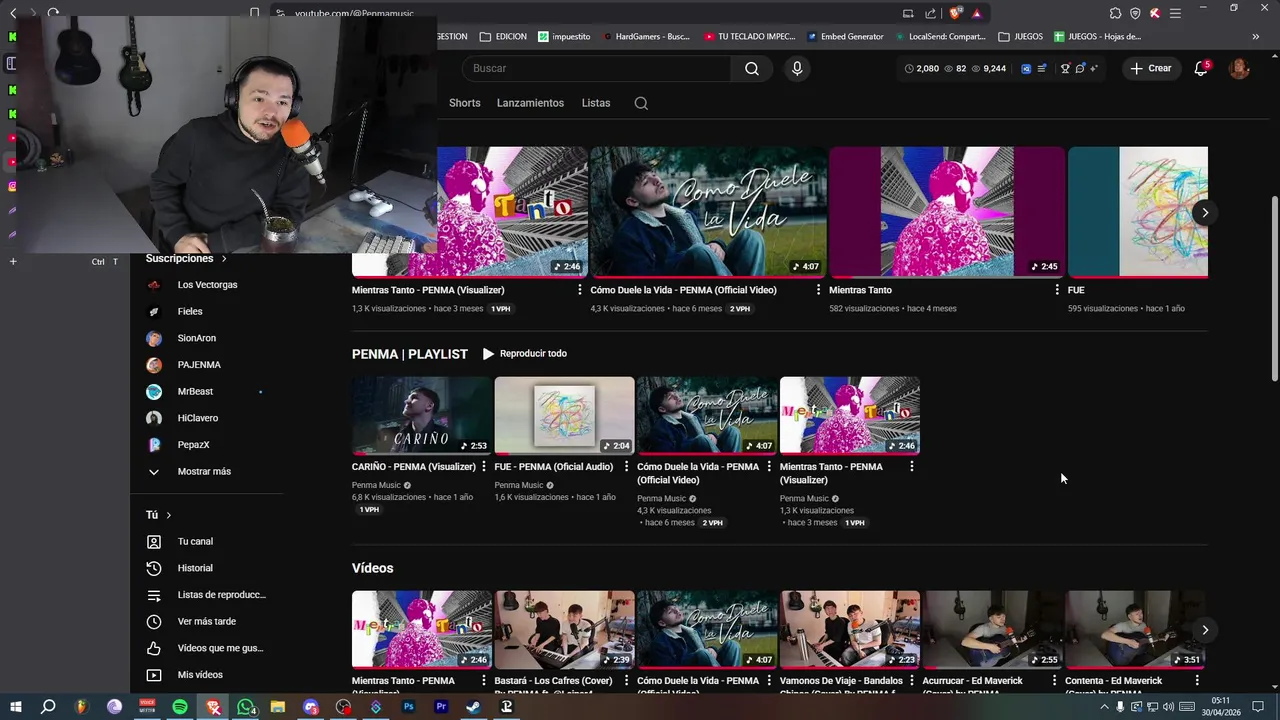Open options for Mientras Tanto PENMA Visualizer top row
The height and width of the screenshot is (720, 1280).
pos(579,290)
